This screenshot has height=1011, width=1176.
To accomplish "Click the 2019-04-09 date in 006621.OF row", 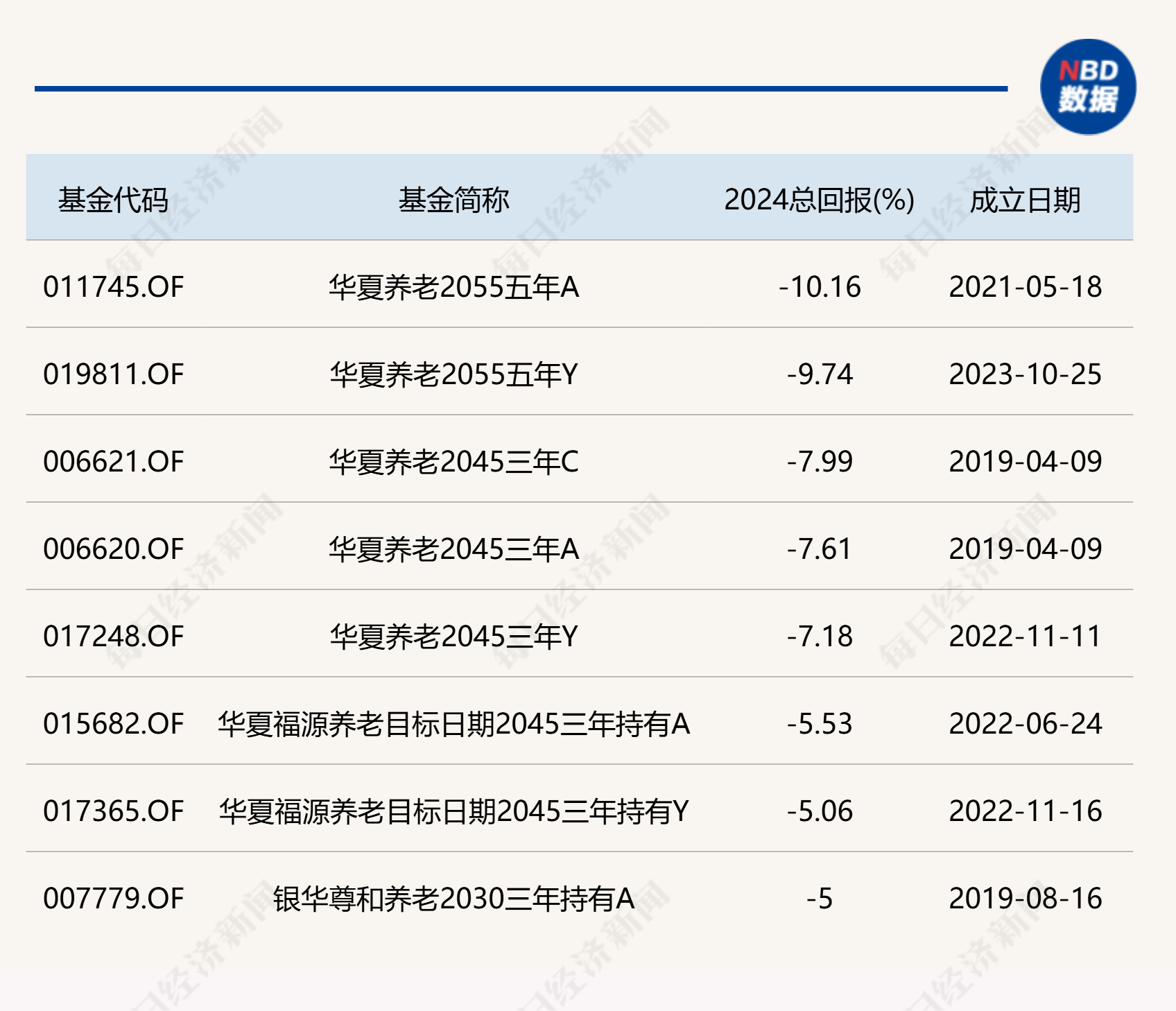I will point(1026,462).
